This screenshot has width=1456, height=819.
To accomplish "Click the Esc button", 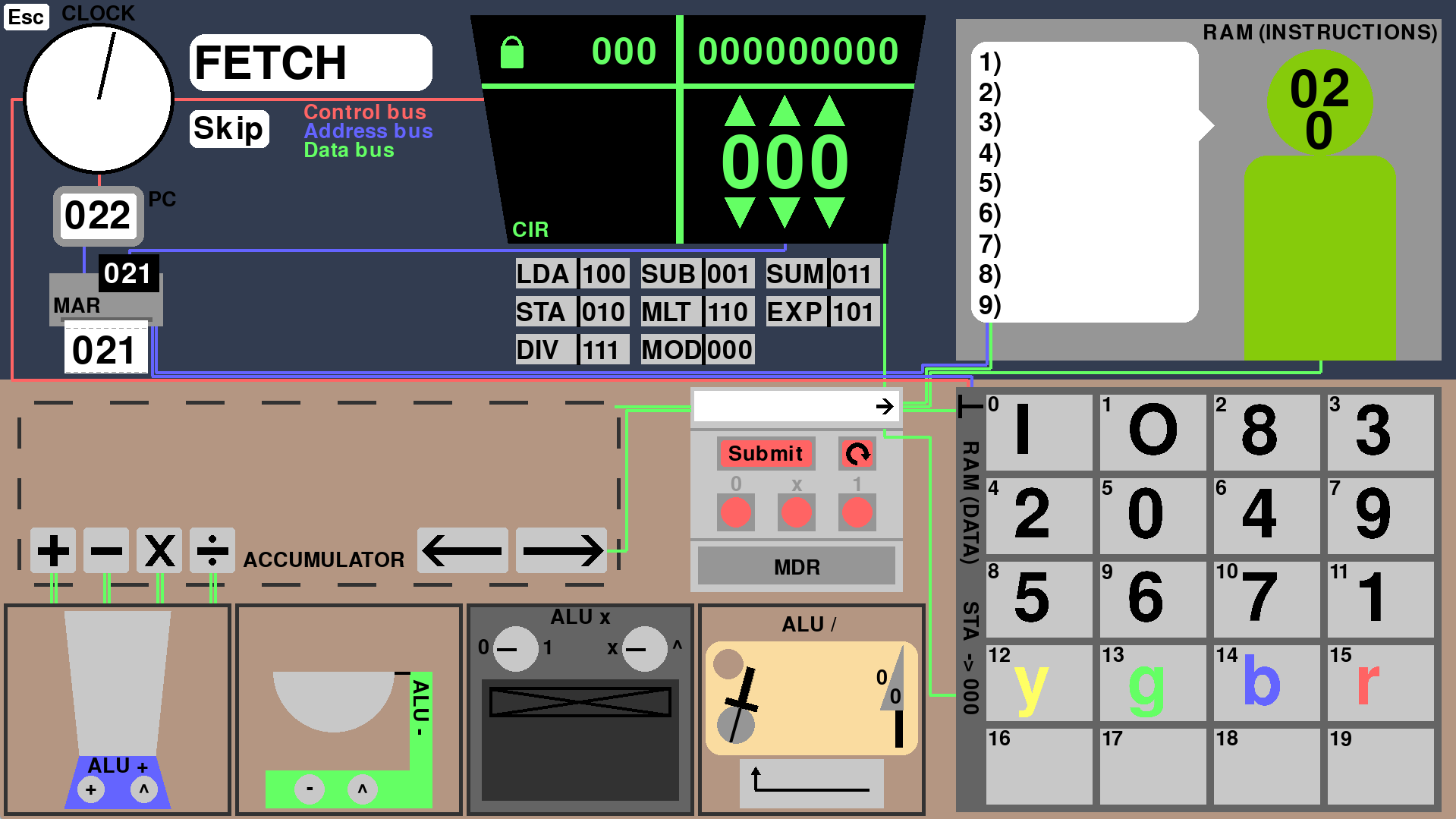I will [26, 17].
